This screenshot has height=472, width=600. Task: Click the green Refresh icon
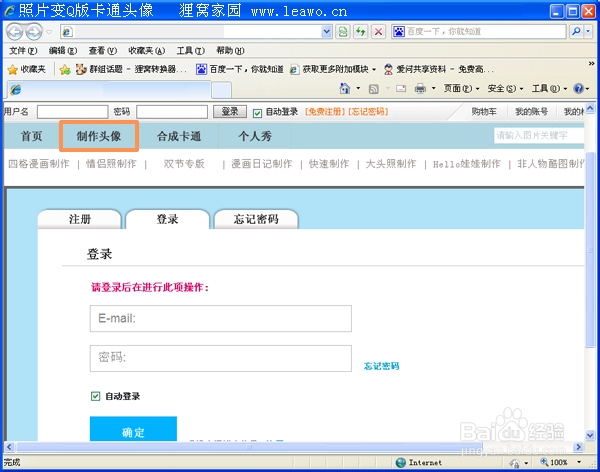[360, 32]
